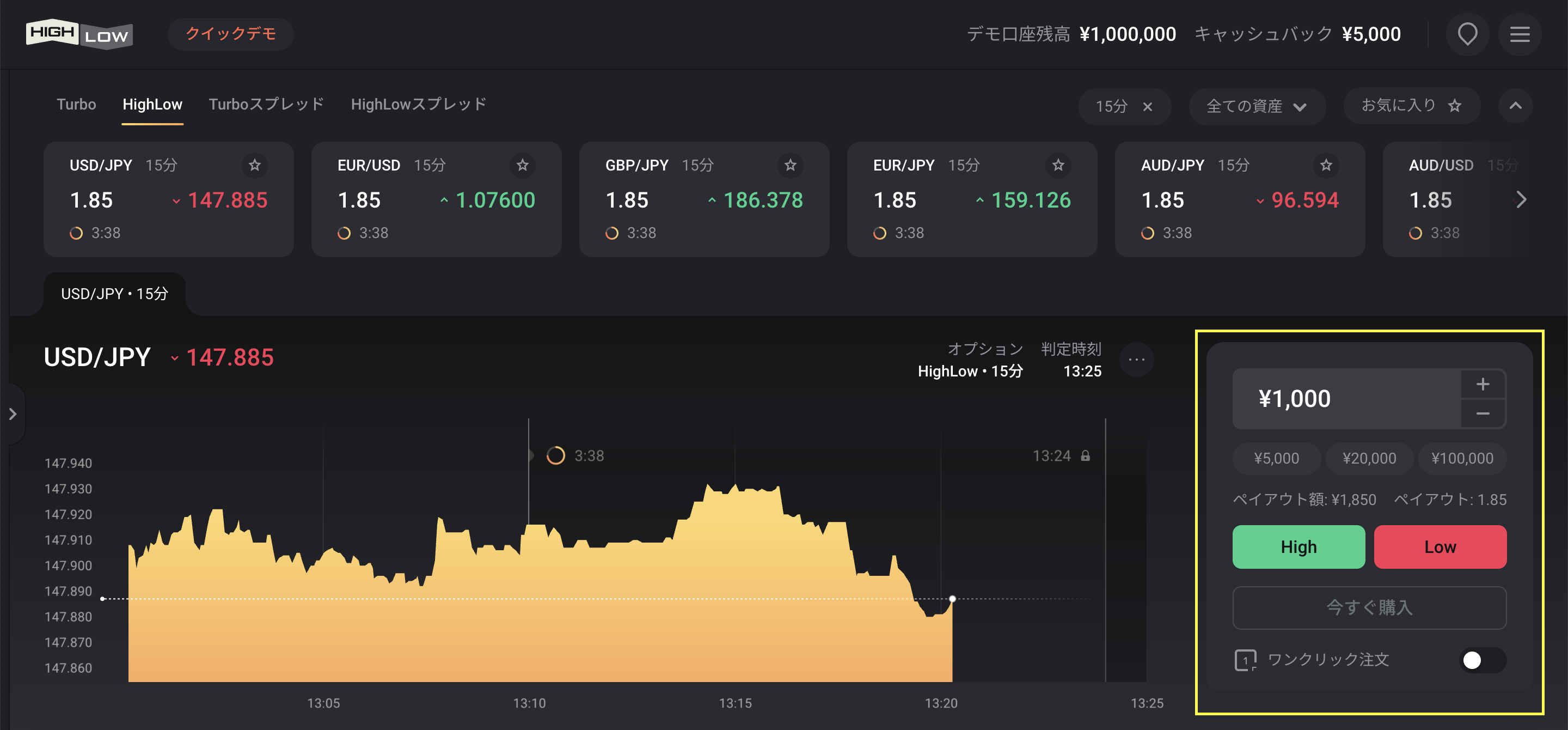
Task: Show more asset cards with right arrow
Action: 1521,200
